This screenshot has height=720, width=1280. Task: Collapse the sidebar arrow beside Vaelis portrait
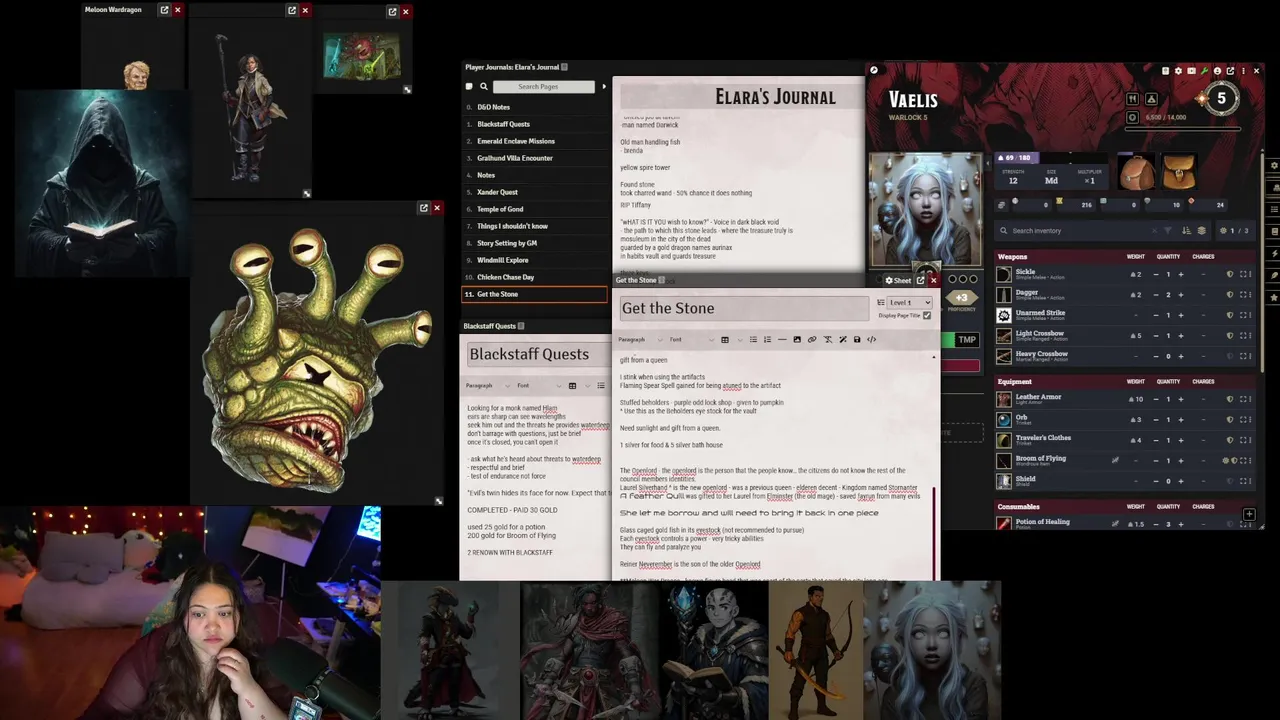[988, 164]
